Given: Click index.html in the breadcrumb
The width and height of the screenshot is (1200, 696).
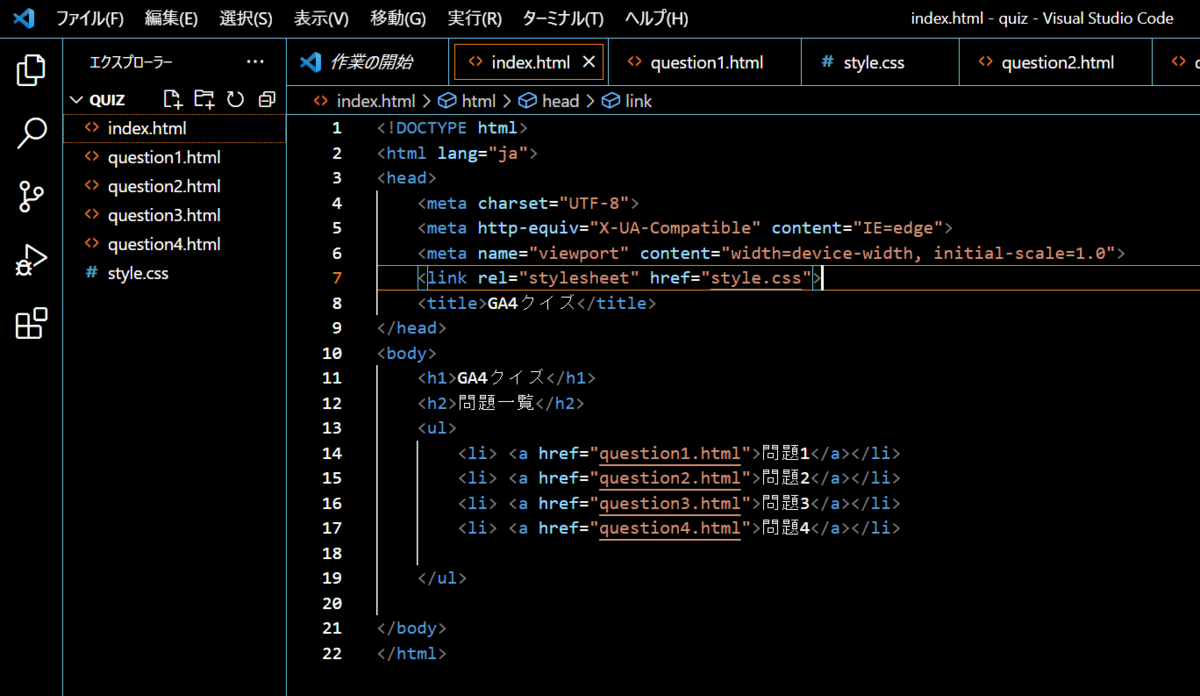Looking at the screenshot, I should [x=375, y=101].
